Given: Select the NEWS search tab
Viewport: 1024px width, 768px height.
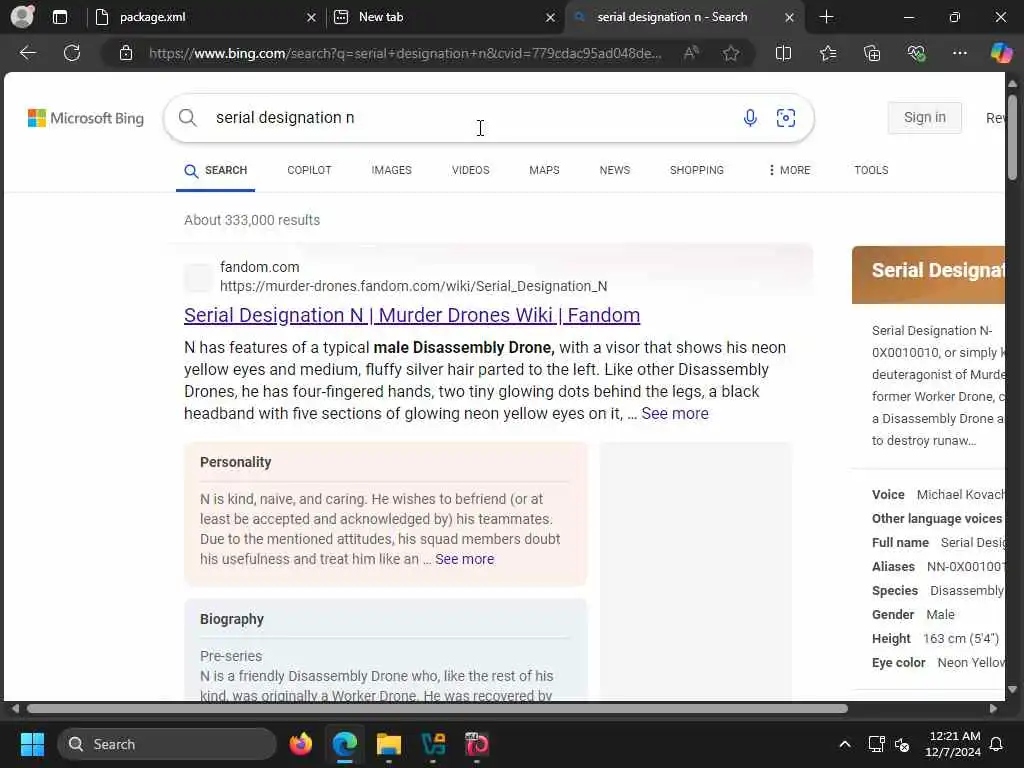Looking at the screenshot, I should [615, 170].
